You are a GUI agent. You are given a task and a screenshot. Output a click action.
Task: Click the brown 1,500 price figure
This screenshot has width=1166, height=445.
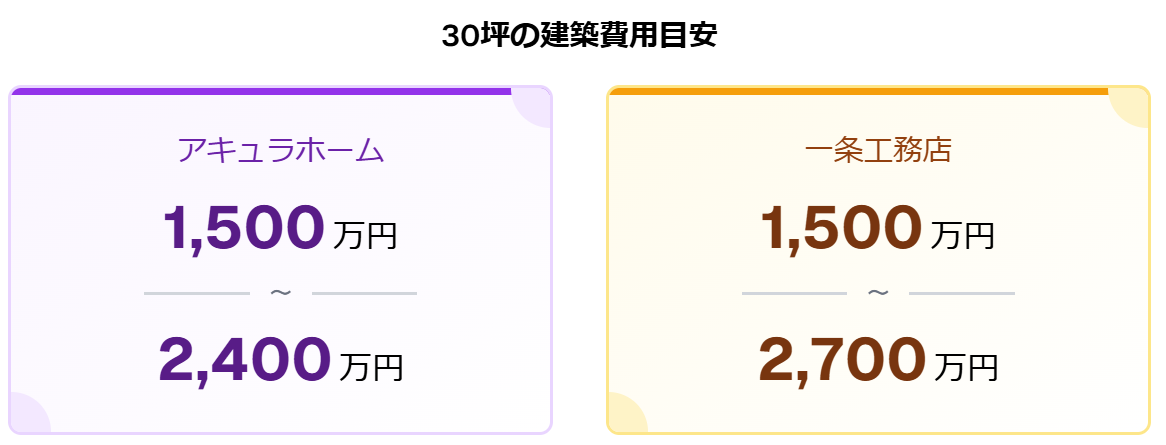tap(840, 227)
